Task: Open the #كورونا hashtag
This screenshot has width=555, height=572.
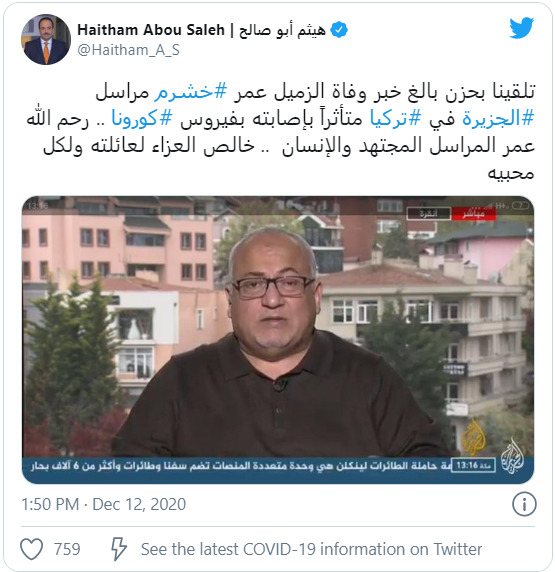Action: [x=141, y=118]
